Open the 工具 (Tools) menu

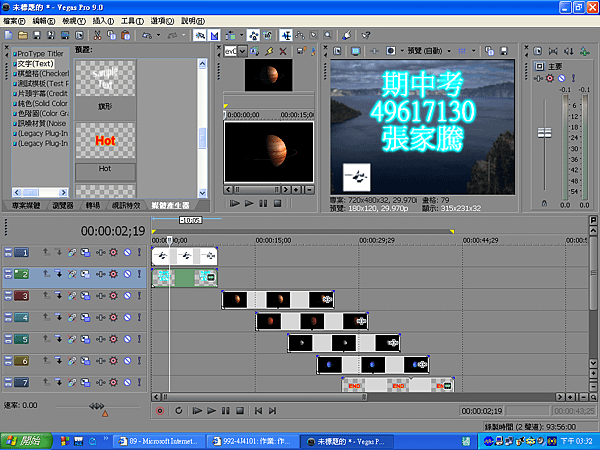(132, 21)
